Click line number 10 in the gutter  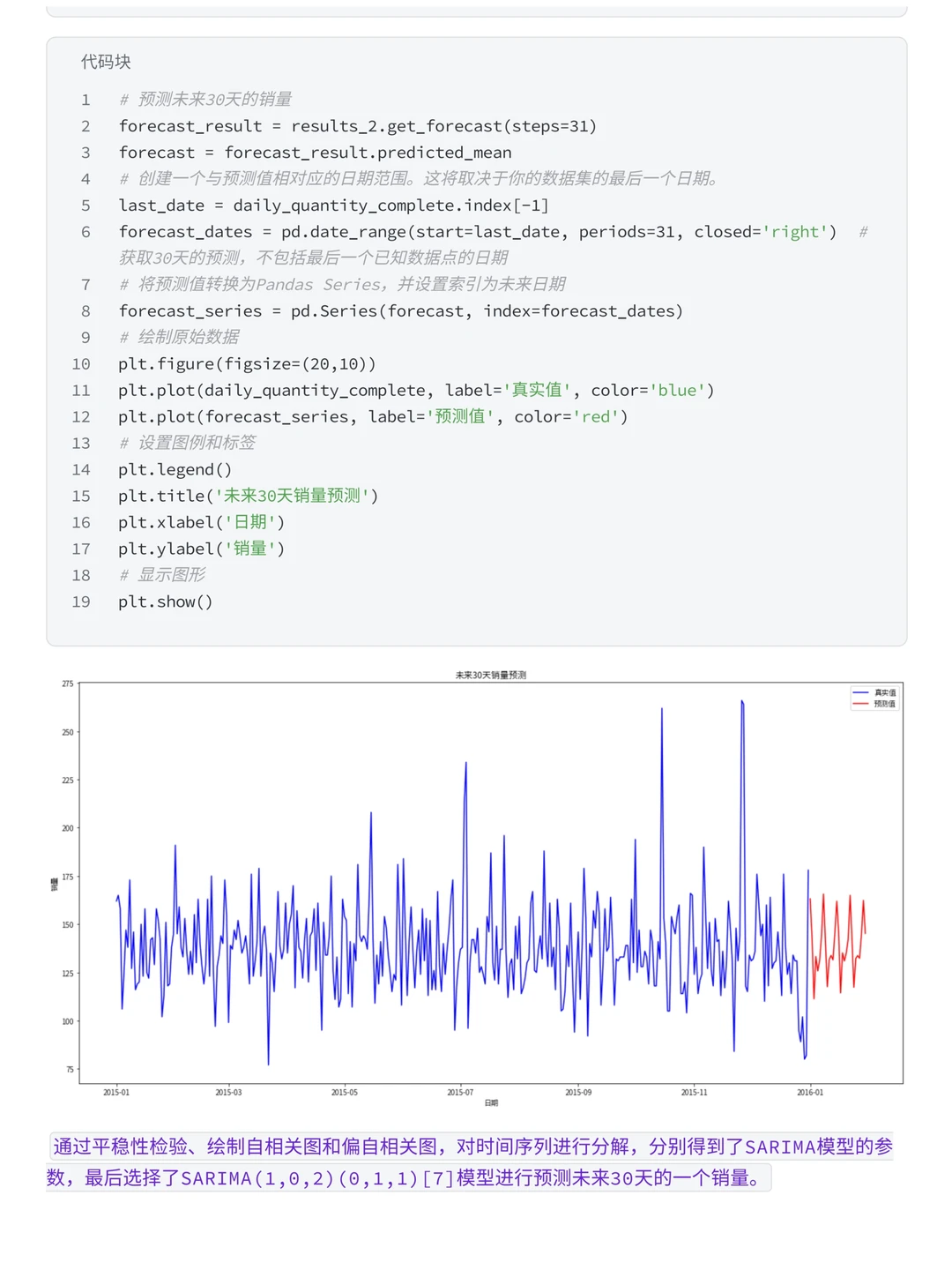click(81, 363)
